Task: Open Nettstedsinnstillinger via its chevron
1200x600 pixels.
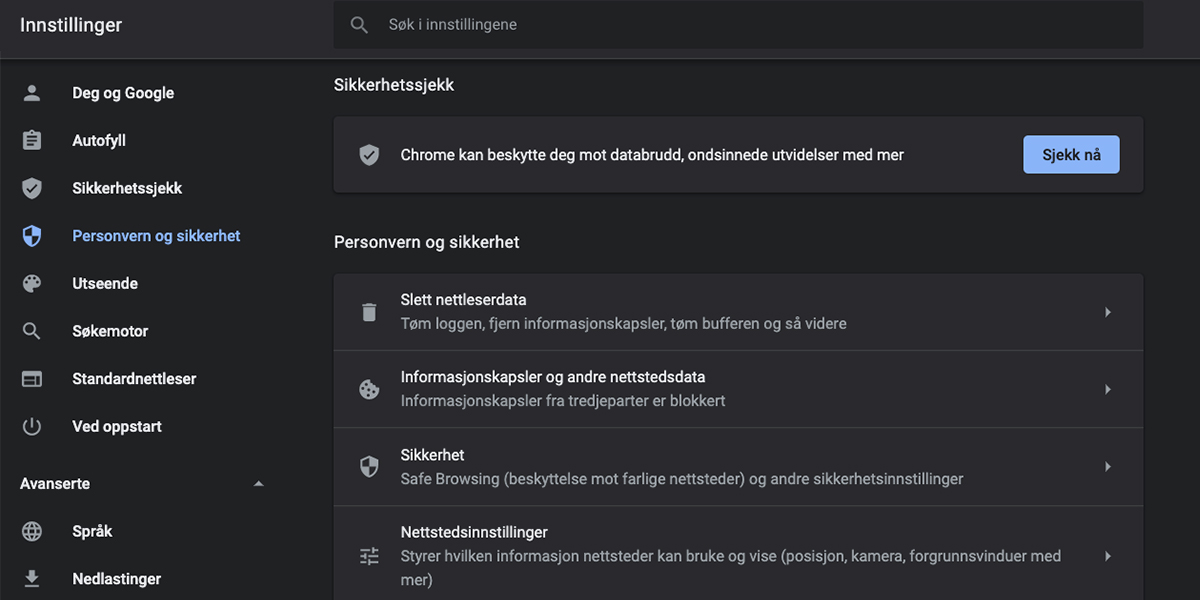Action: [x=1107, y=556]
